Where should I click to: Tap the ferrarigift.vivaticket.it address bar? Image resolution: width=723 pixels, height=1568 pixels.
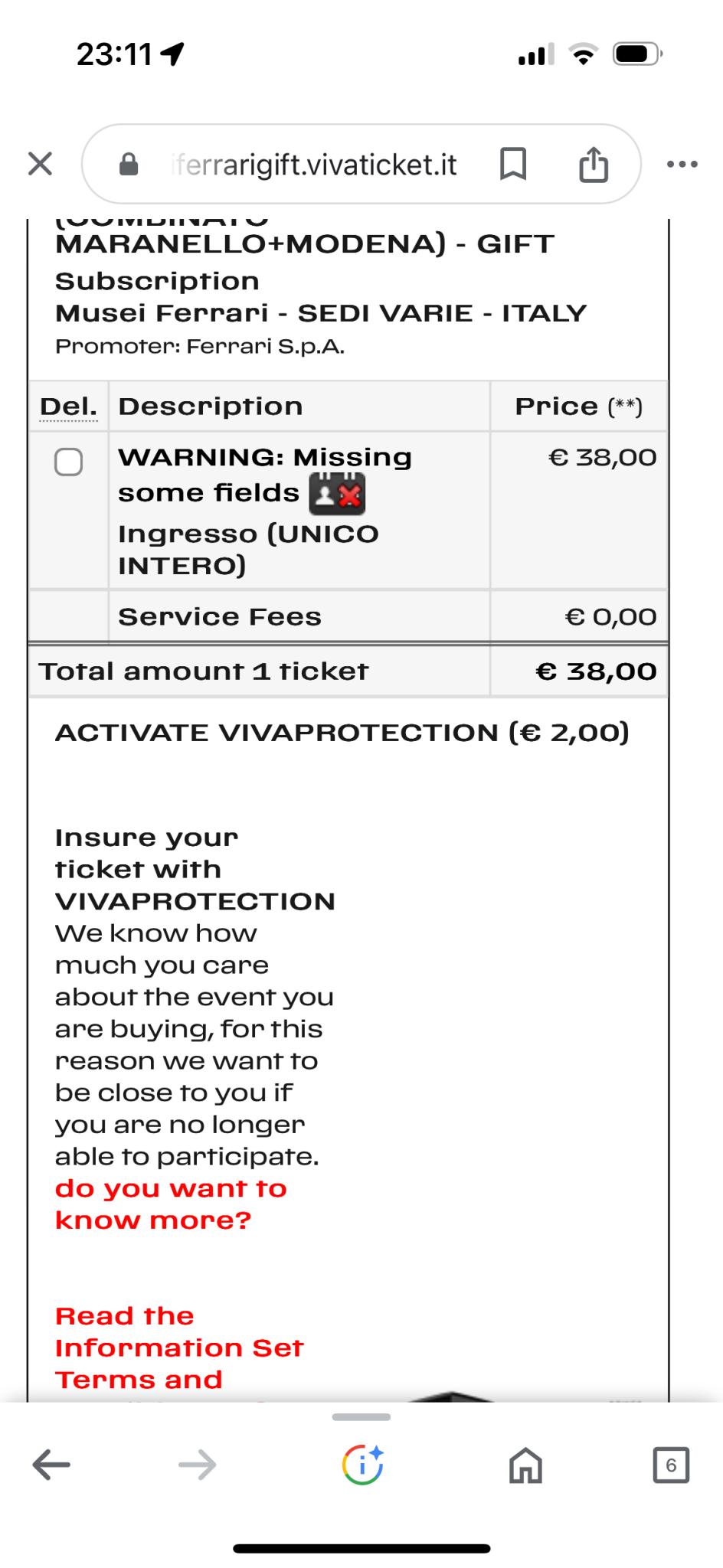point(314,164)
